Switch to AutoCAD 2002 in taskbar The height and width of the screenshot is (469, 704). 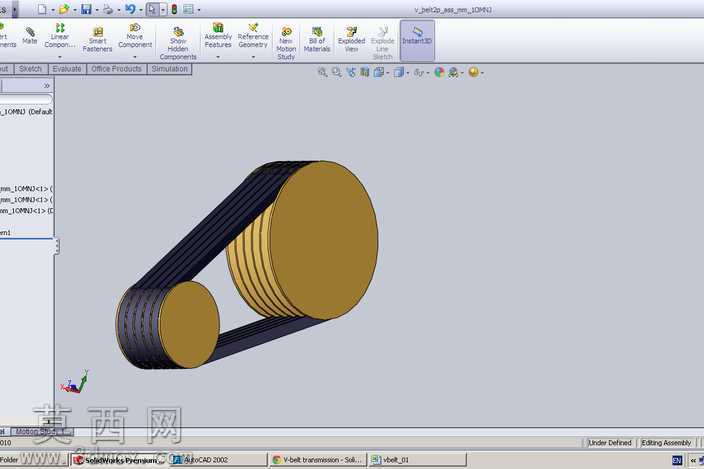pyautogui.click(x=218, y=460)
